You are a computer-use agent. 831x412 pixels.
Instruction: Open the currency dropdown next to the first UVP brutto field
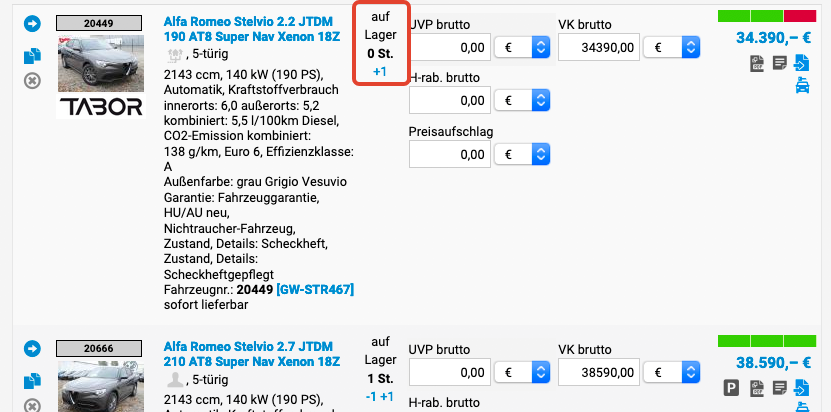click(541, 47)
